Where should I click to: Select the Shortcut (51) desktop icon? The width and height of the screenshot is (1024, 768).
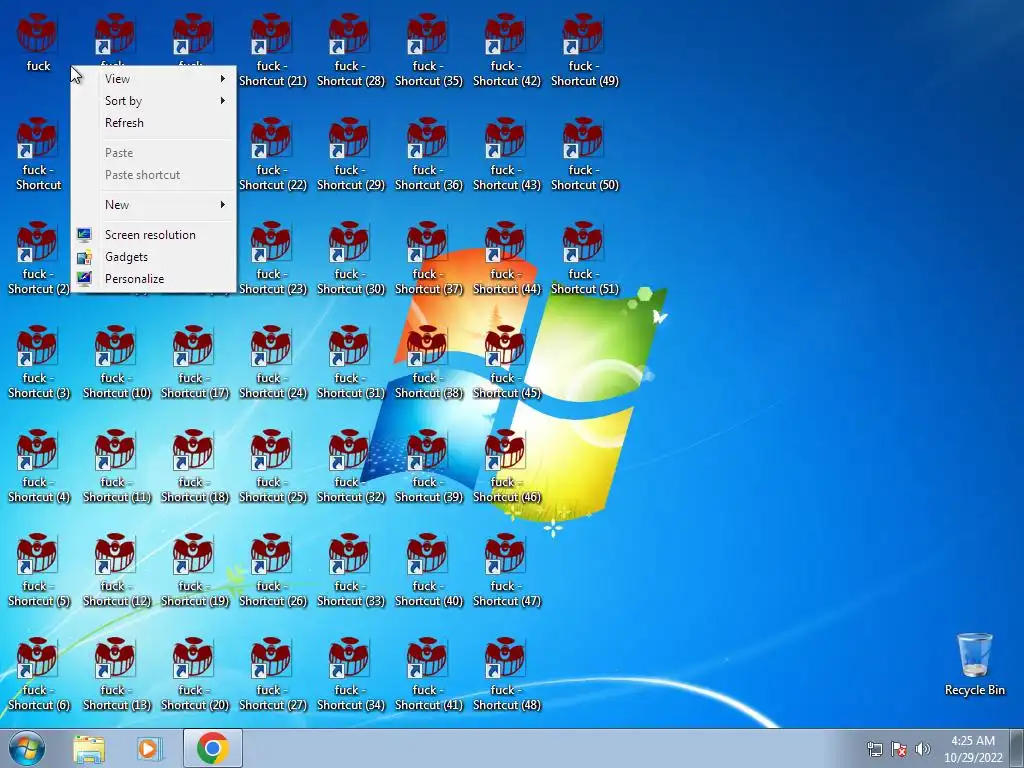[x=584, y=259]
